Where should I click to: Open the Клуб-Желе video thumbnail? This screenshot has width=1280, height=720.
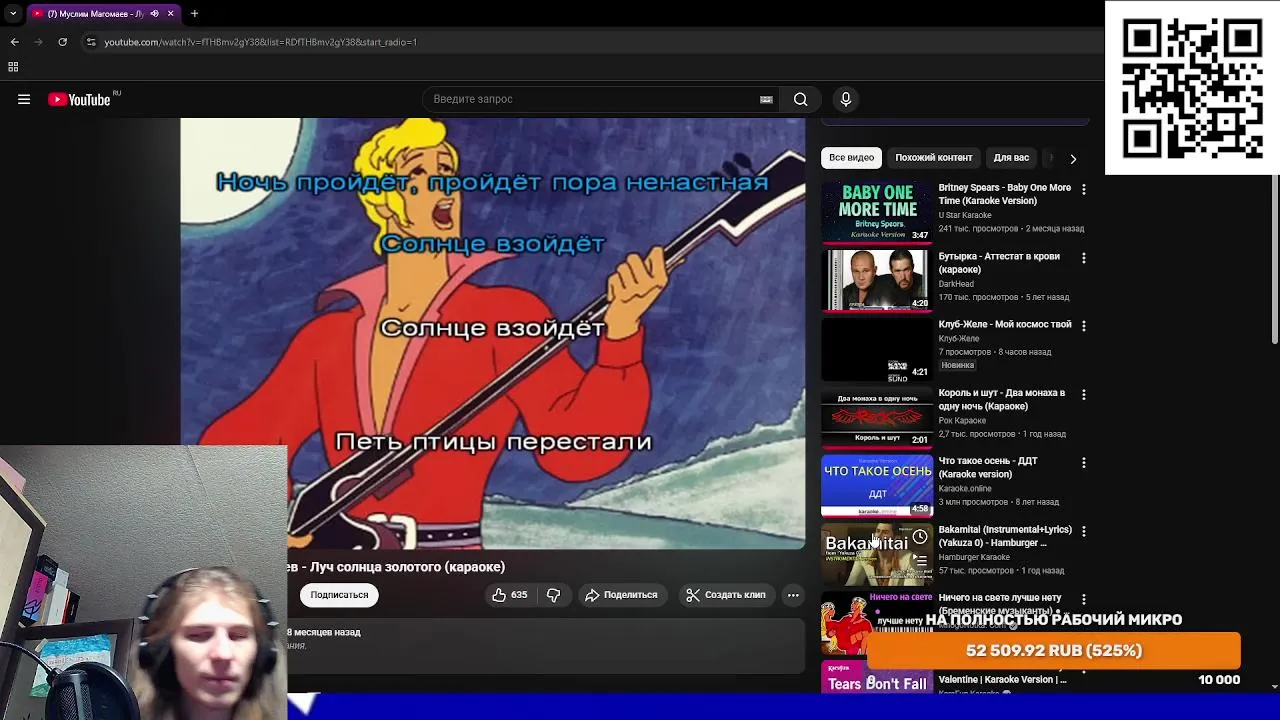click(877, 349)
